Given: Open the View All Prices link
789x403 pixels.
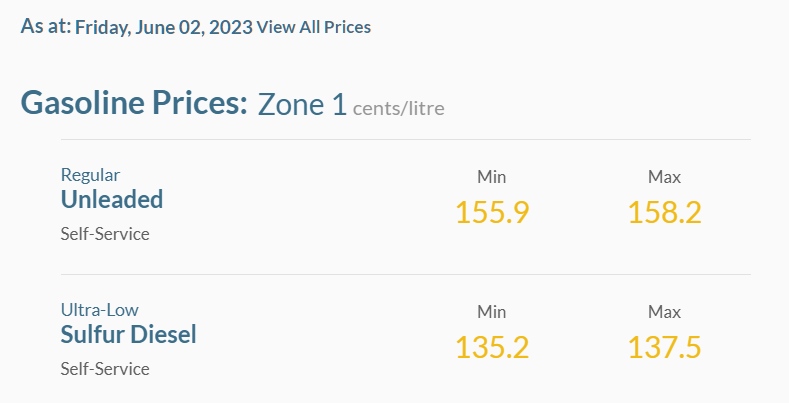Looking at the screenshot, I should click(313, 27).
